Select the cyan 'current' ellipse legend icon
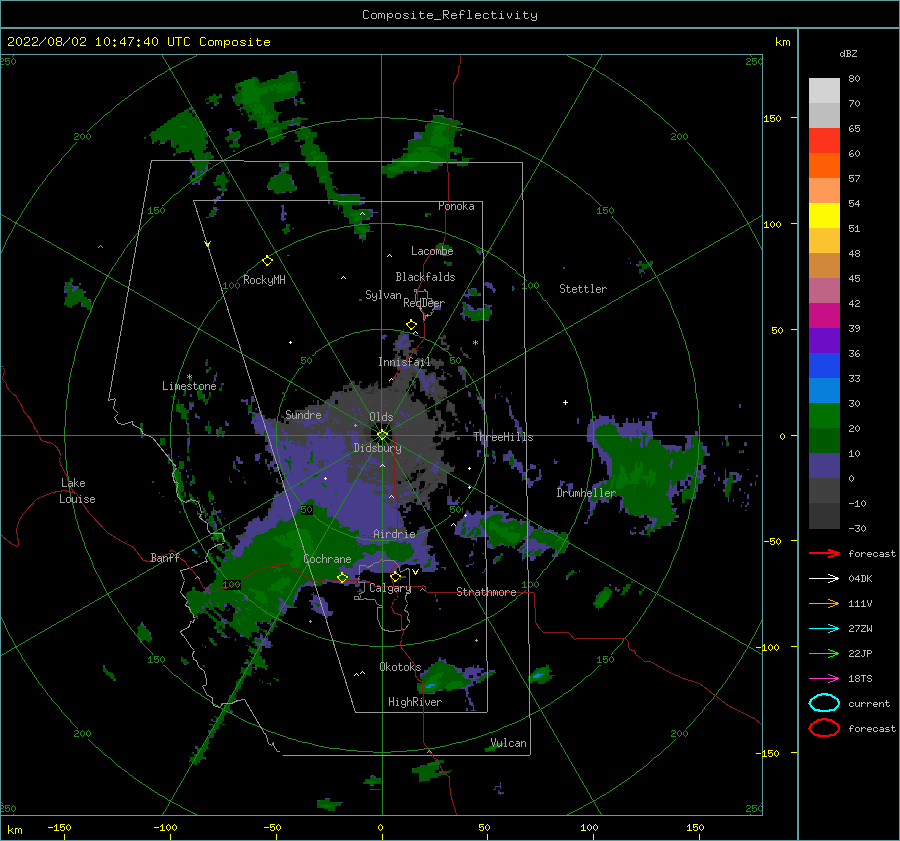The width and height of the screenshot is (900, 841). coord(824,703)
